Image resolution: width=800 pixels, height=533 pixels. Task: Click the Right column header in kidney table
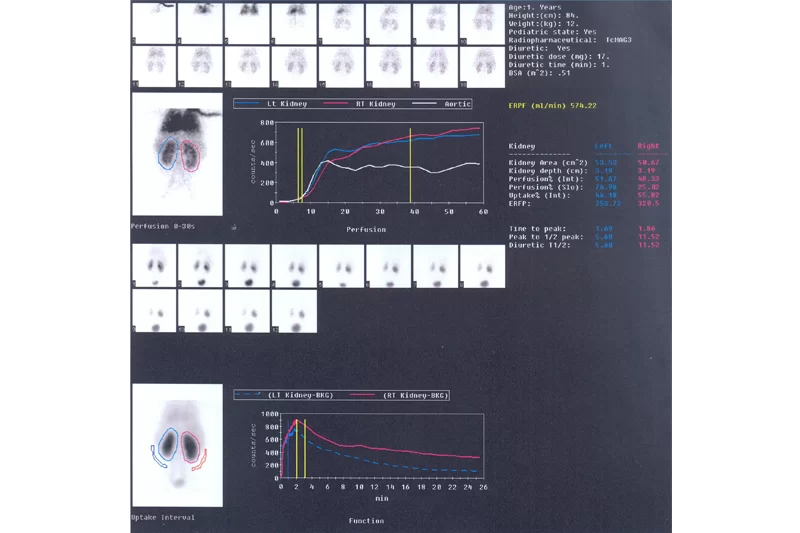[x=648, y=146]
